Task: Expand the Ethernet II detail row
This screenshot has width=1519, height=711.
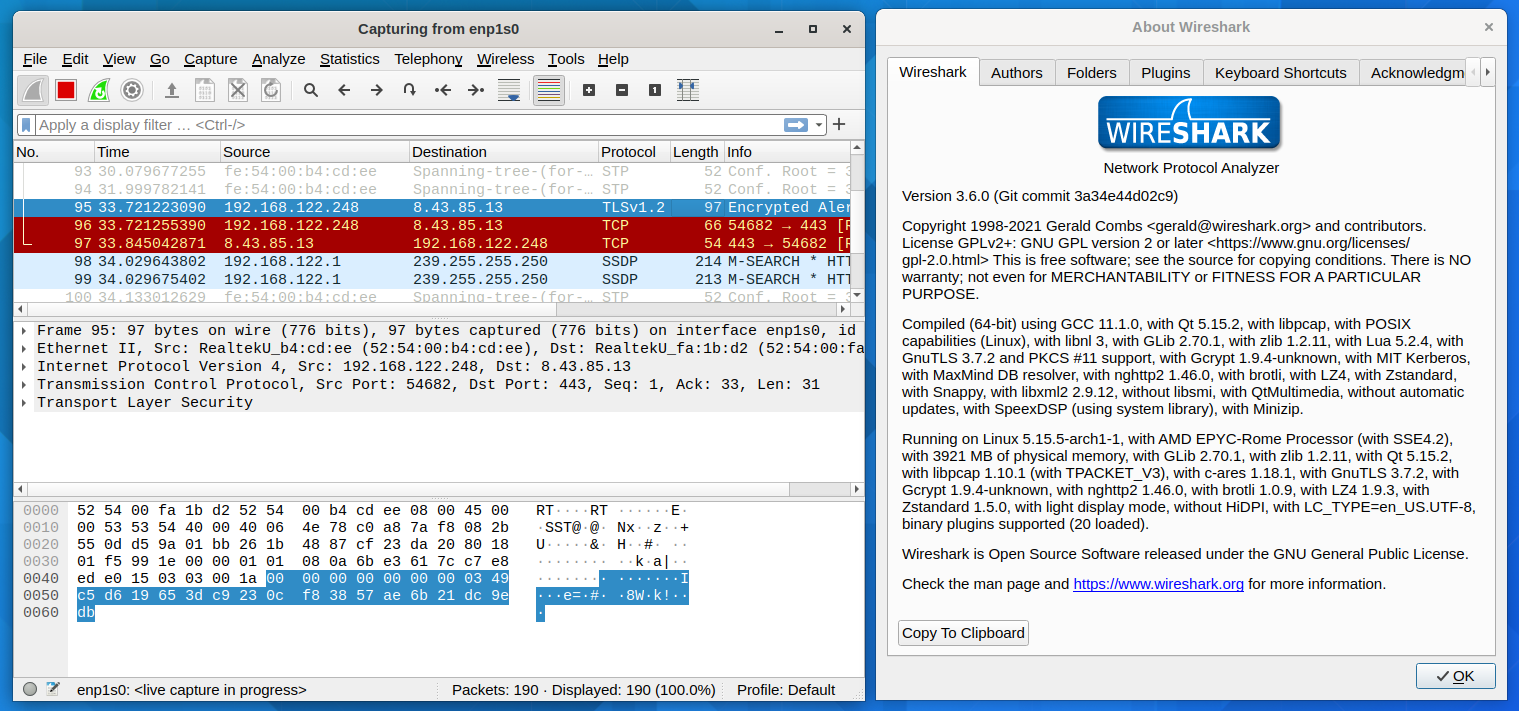Action: click(24, 349)
